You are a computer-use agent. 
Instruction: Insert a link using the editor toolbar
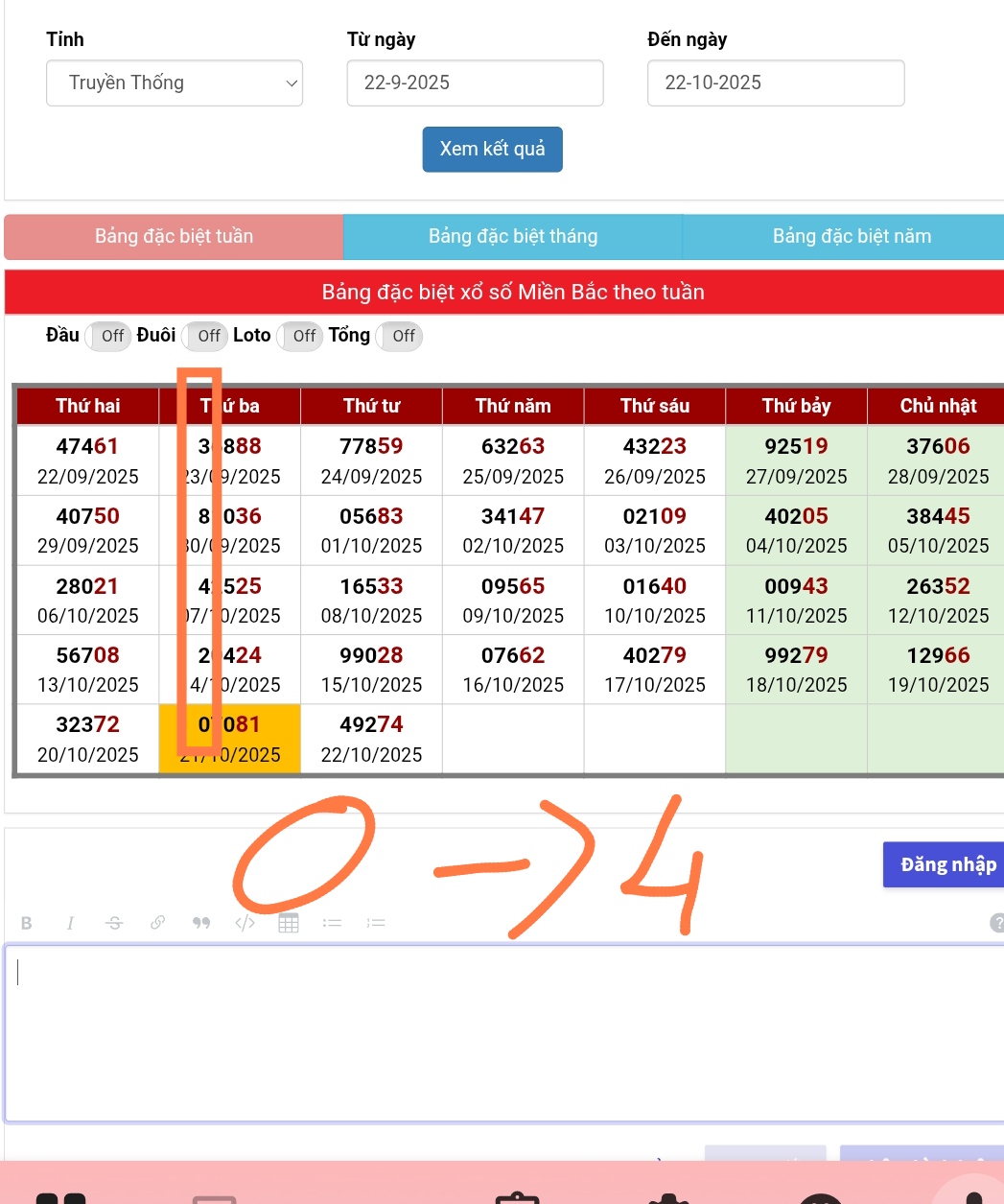click(157, 923)
